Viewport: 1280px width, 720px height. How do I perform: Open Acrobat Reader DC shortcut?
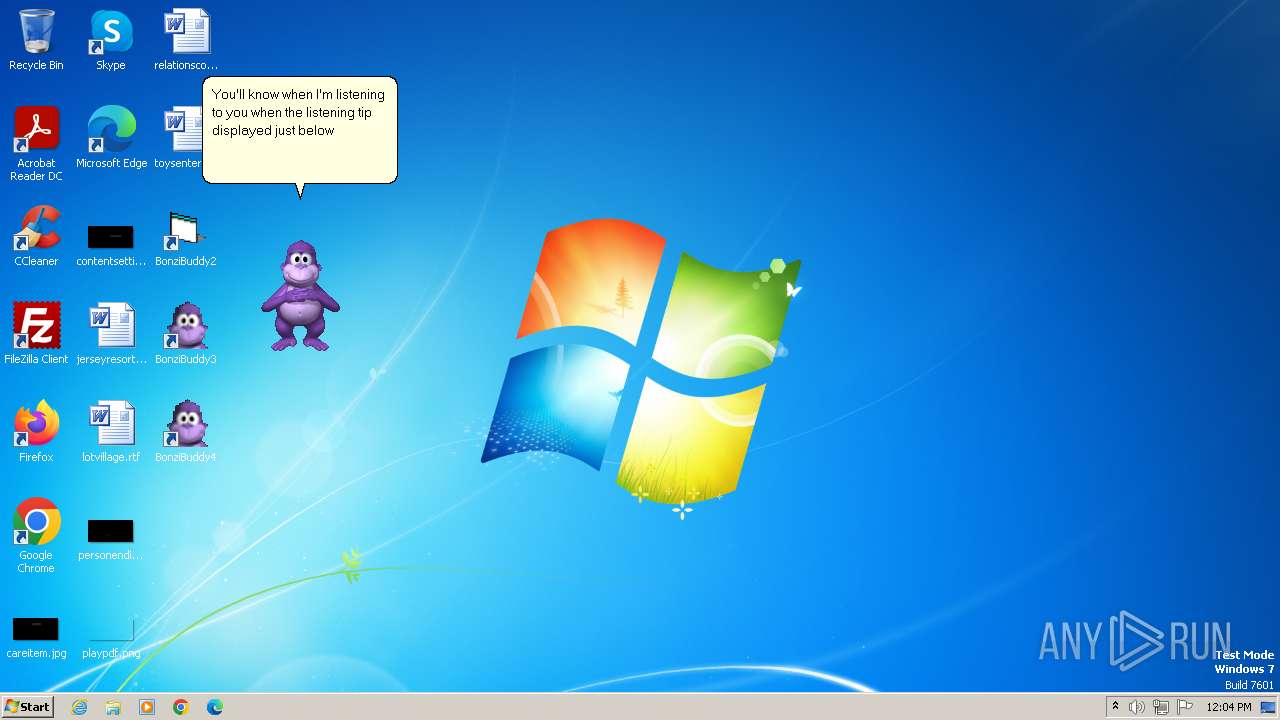coord(36,144)
